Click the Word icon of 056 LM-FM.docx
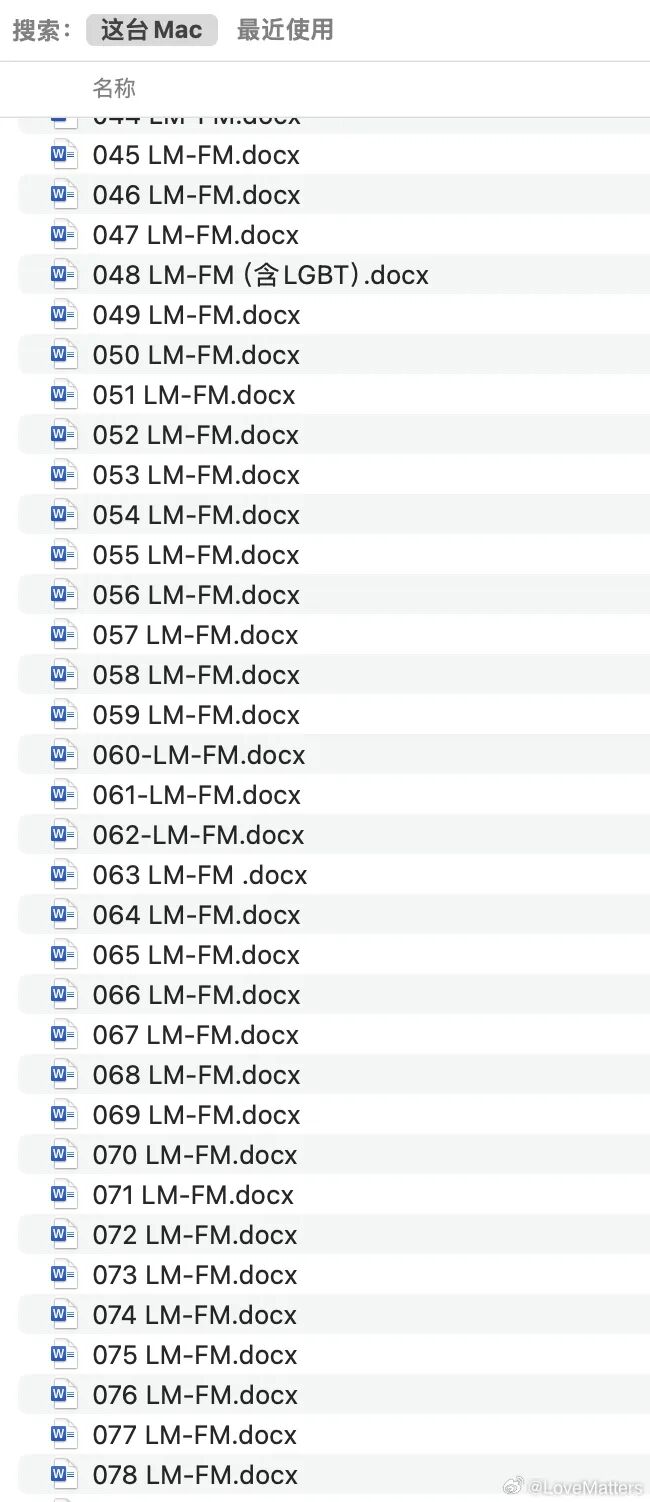This screenshot has height=1502, width=650. 64,595
